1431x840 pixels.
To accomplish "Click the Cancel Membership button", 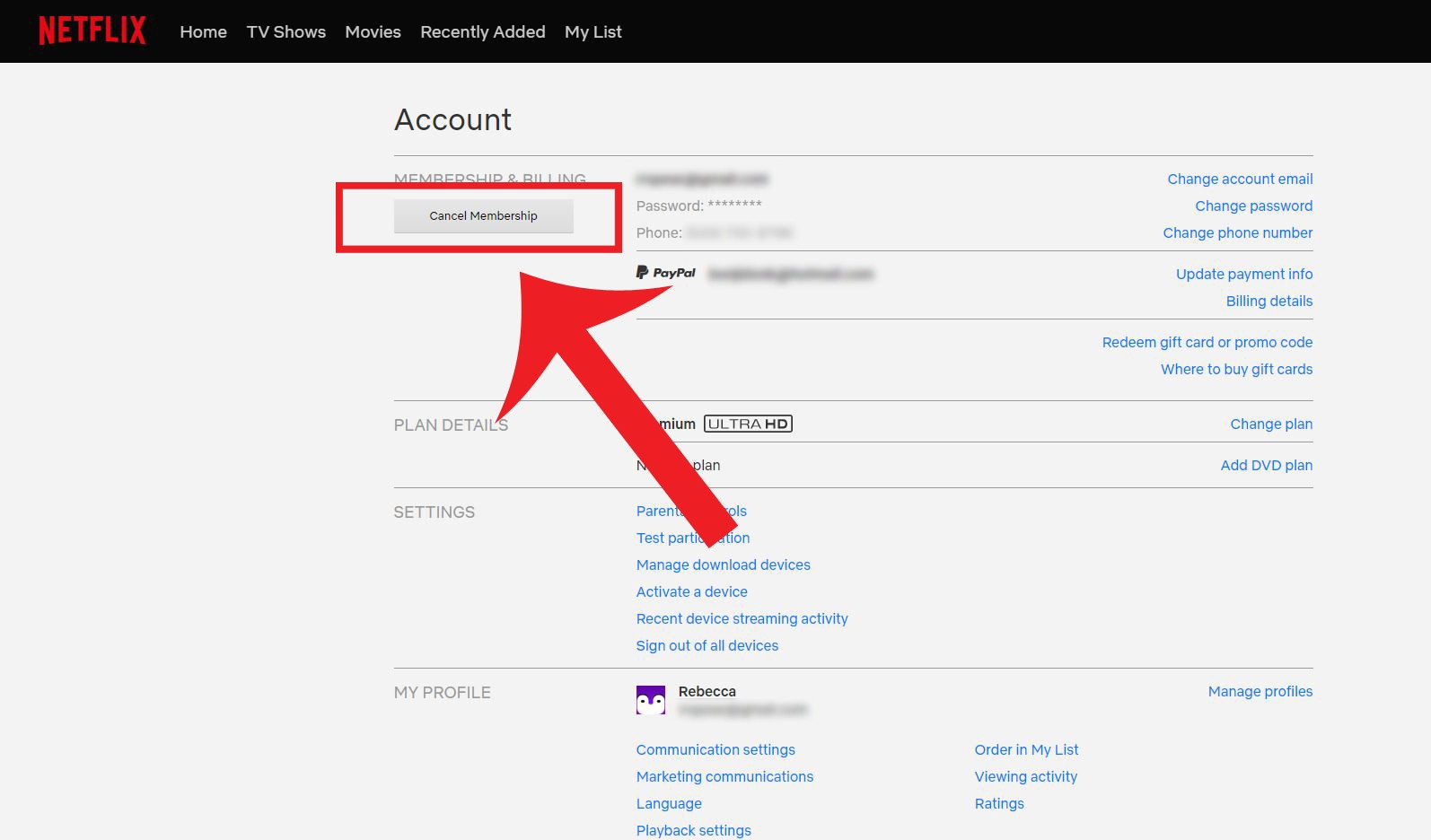I will pos(483,216).
